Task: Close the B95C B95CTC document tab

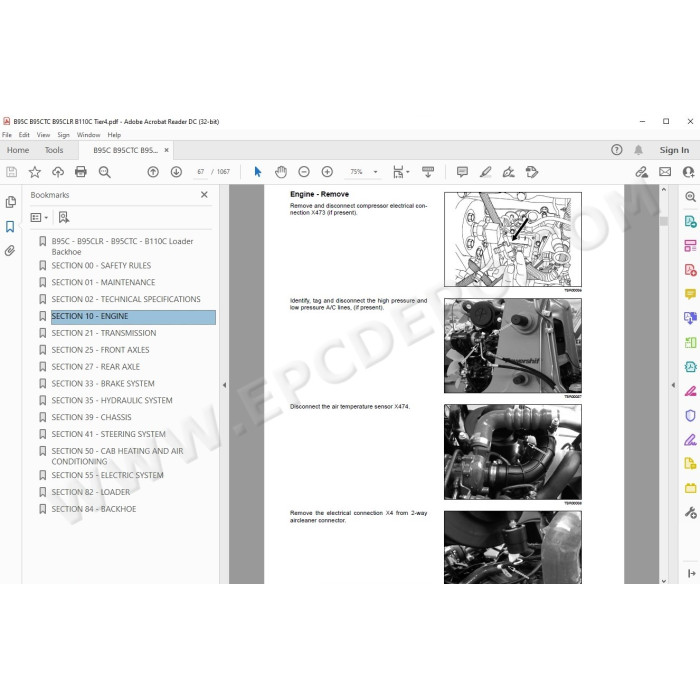Action: point(167,150)
